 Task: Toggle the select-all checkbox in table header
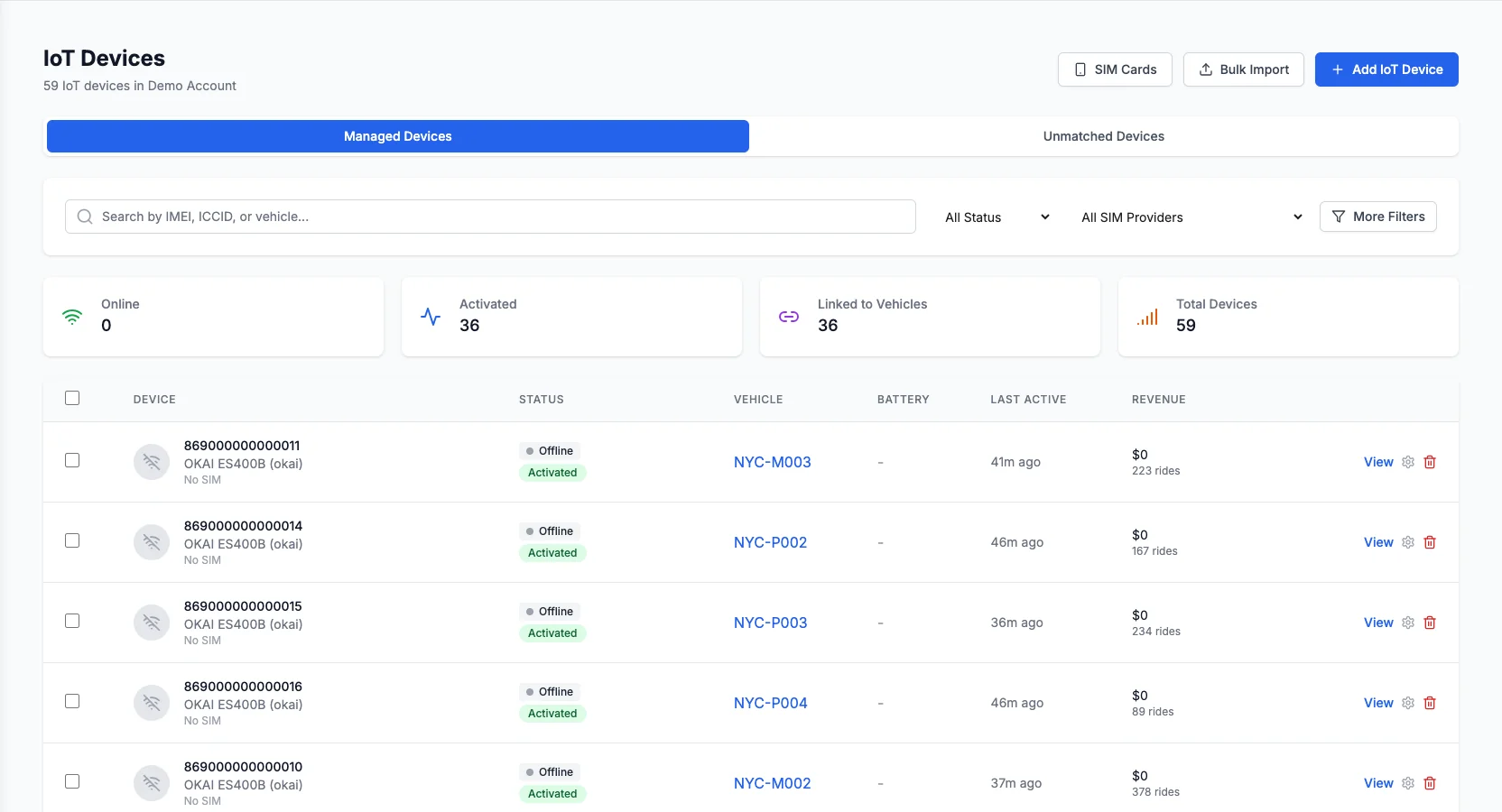tap(72, 398)
